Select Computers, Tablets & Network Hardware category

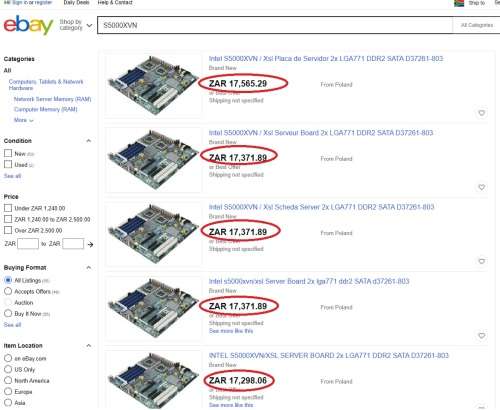tap(46, 85)
